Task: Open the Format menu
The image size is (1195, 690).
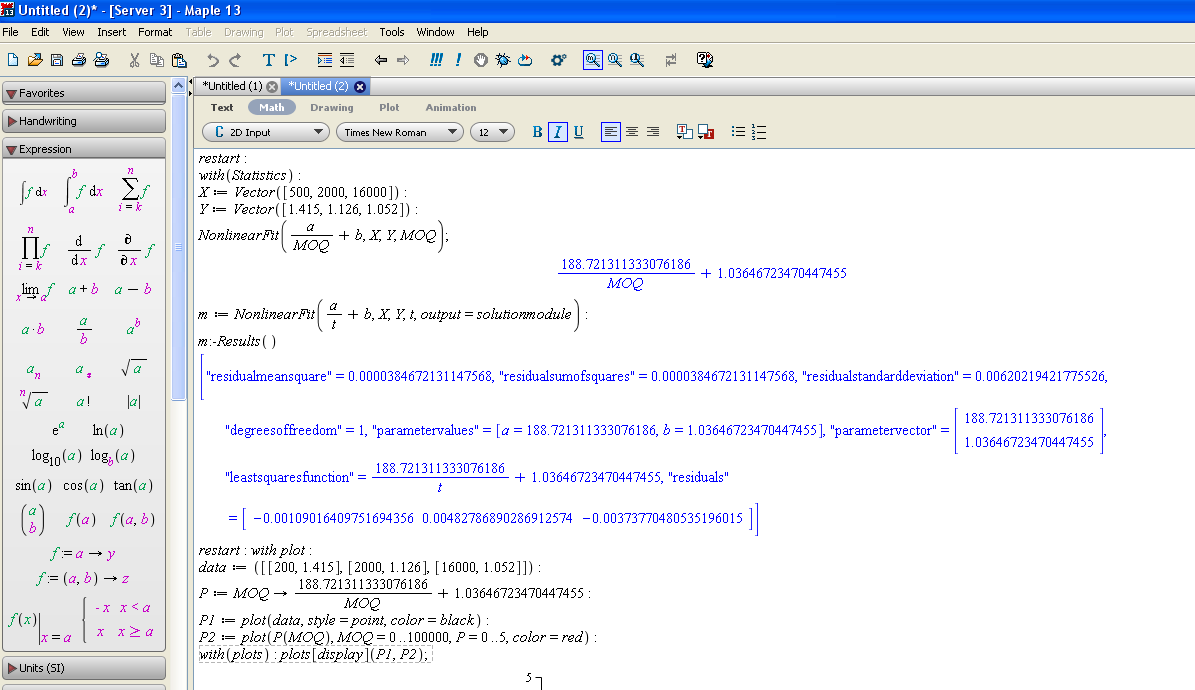Action: (155, 32)
